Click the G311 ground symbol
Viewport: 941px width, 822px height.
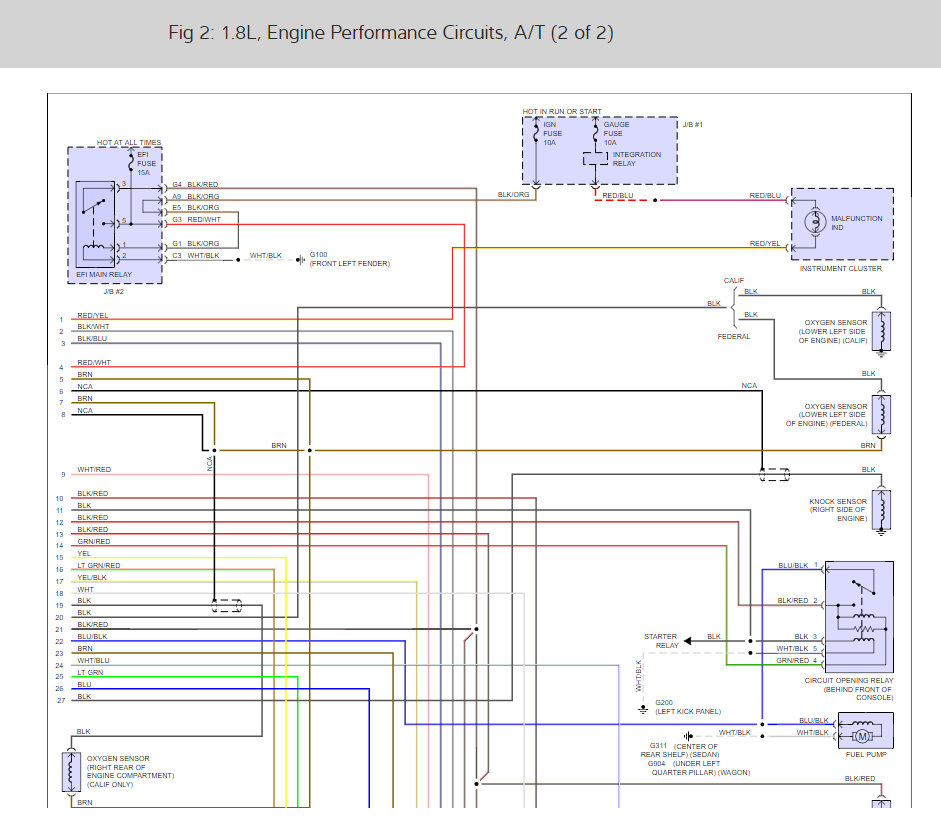(x=688, y=736)
